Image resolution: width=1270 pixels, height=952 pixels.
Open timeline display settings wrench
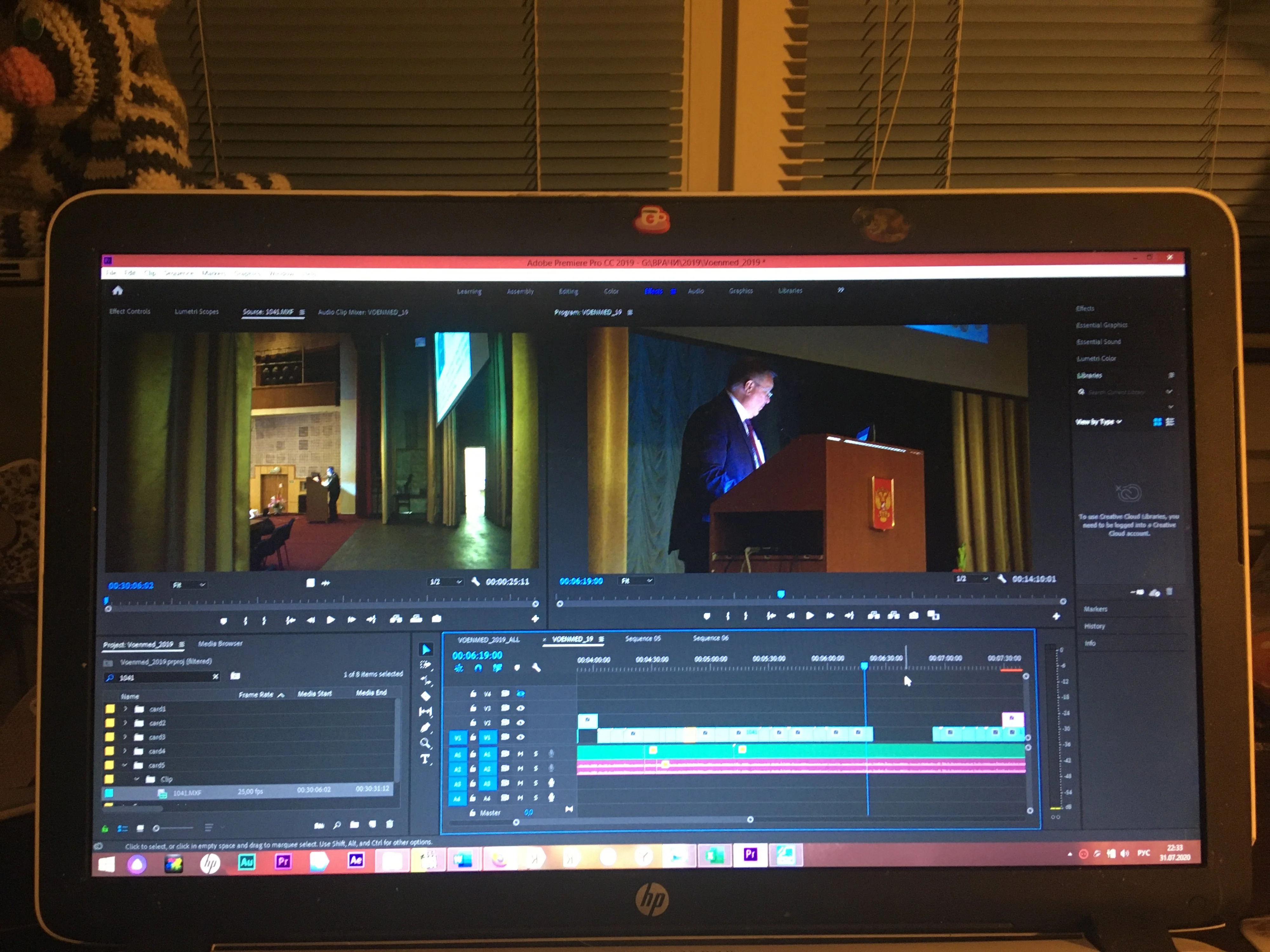click(536, 667)
